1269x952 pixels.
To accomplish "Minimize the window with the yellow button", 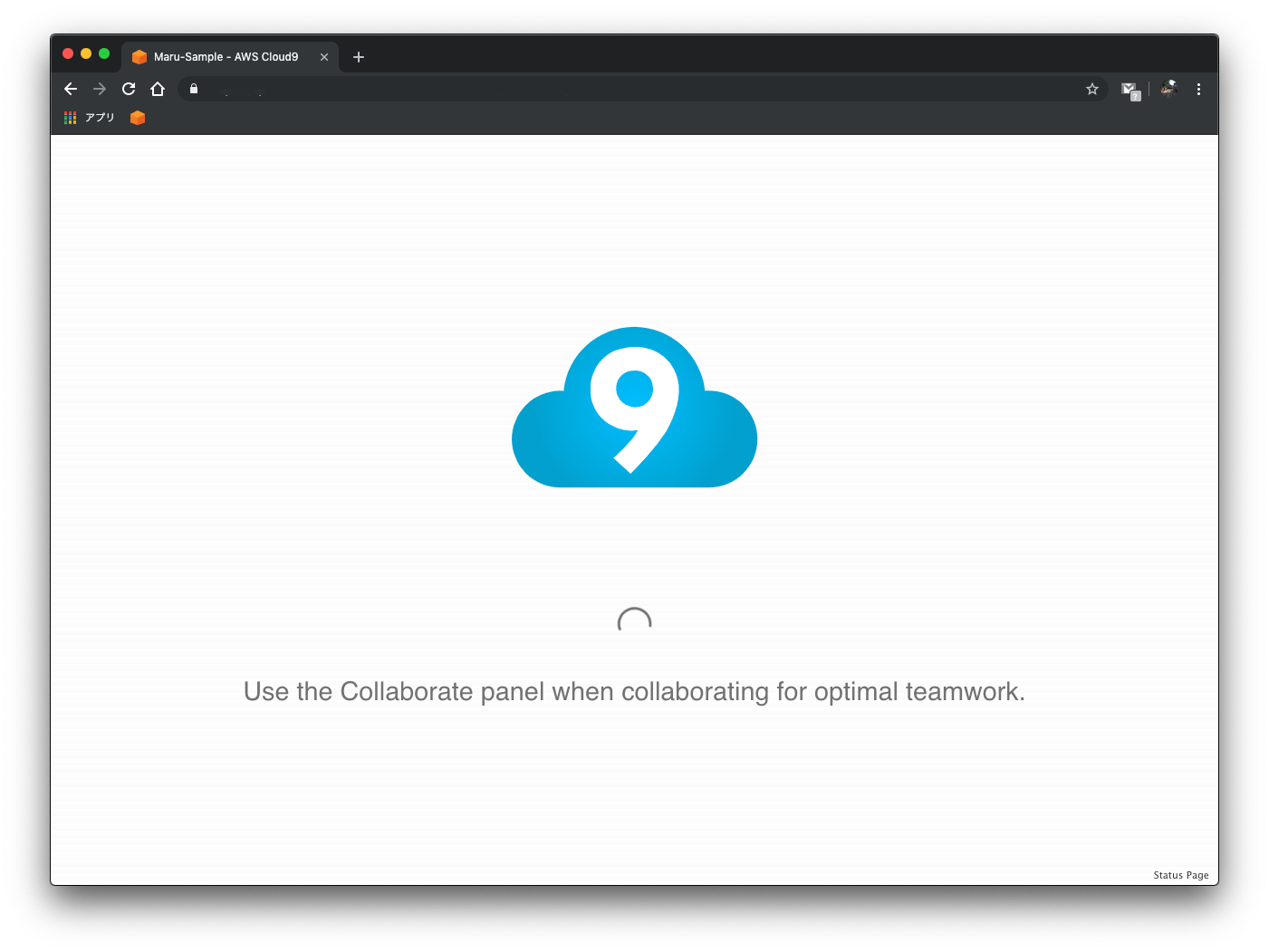I will (86, 53).
